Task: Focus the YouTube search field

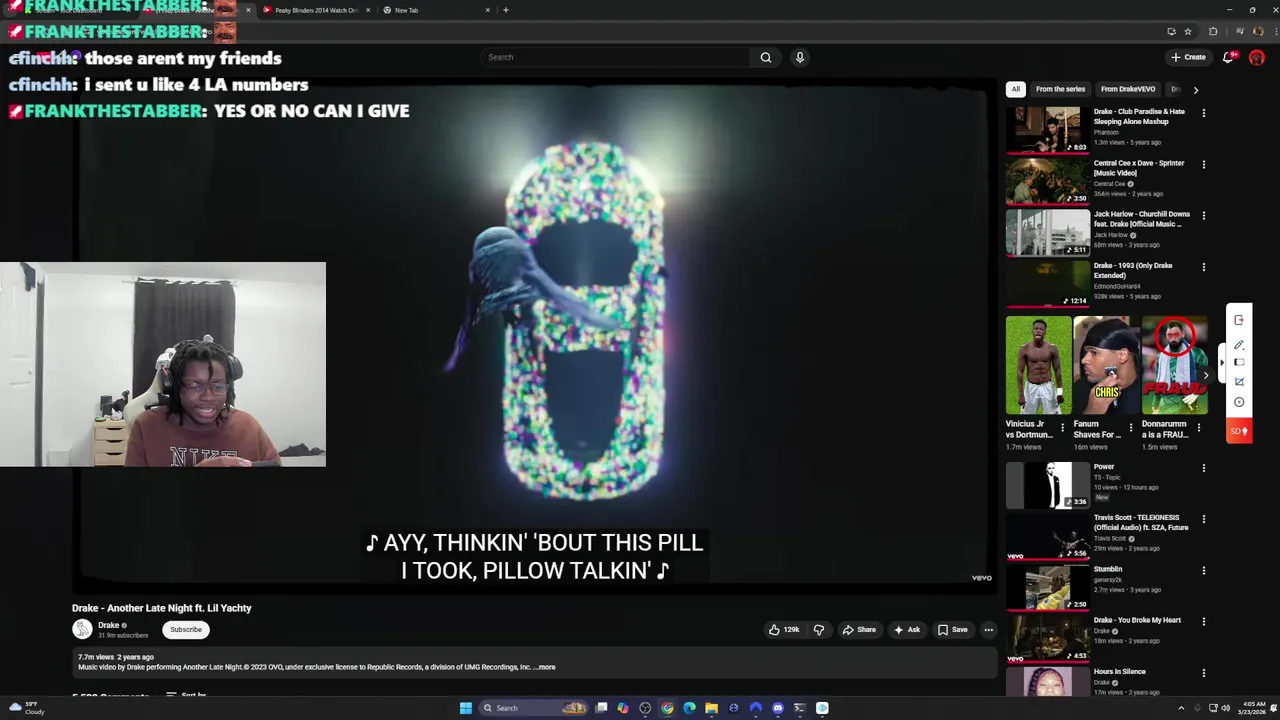Action: [615, 57]
